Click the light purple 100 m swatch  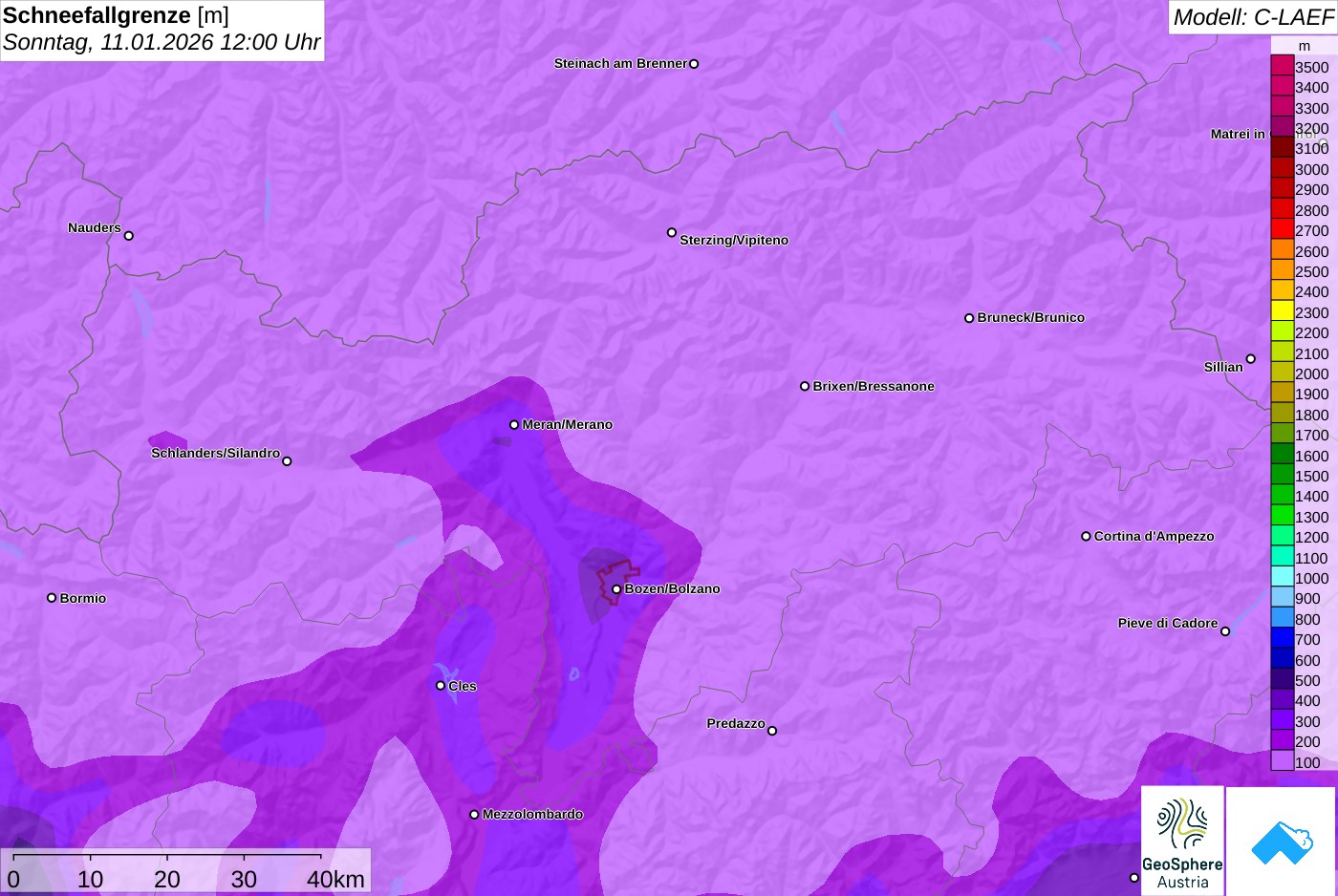[x=1282, y=761]
